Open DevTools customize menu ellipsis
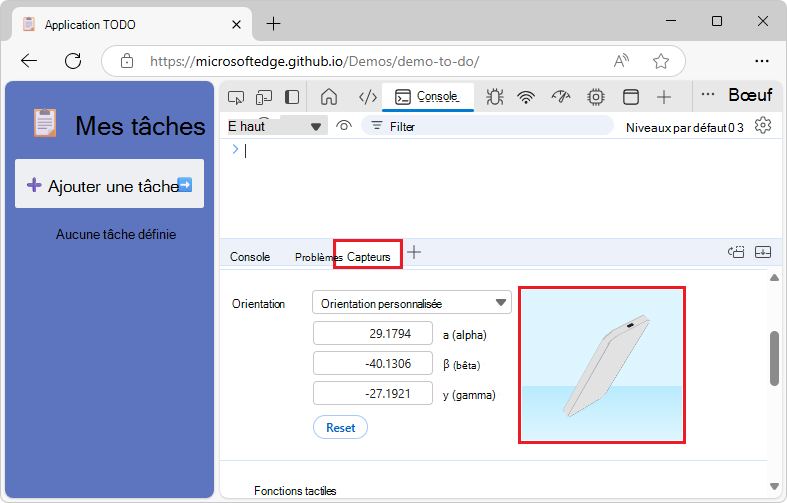The width and height of the screenshot is (787, 503). (708, 94)
